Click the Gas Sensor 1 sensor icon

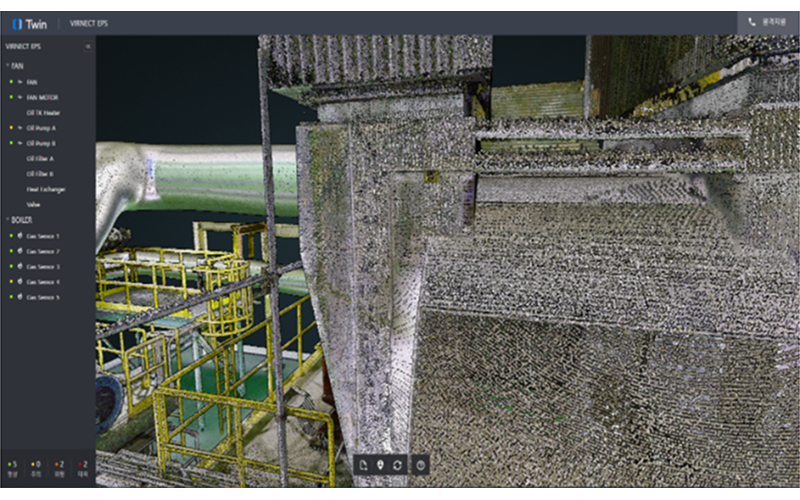[x=20, y=236]
